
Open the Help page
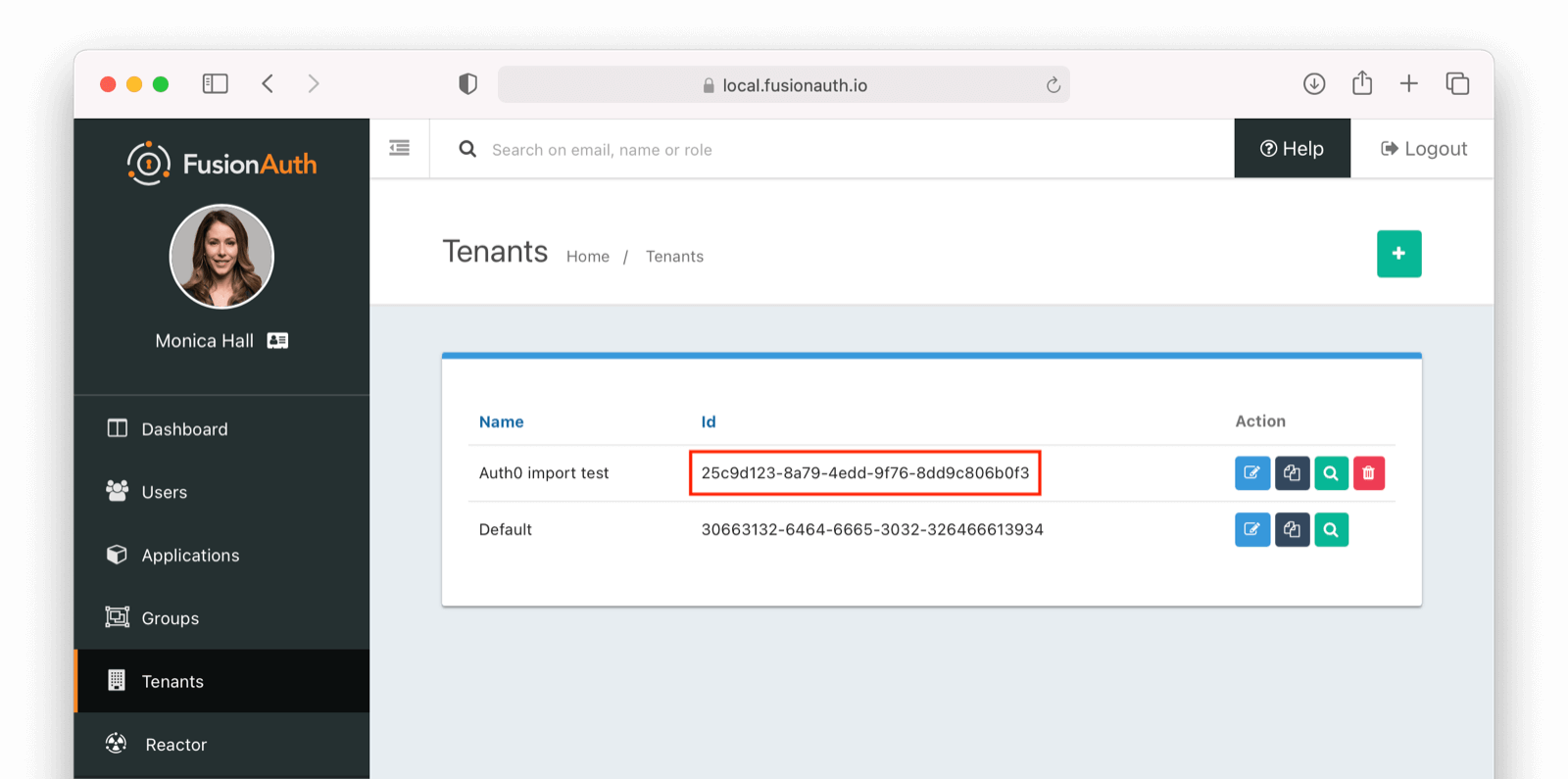tap(1292, 148)
